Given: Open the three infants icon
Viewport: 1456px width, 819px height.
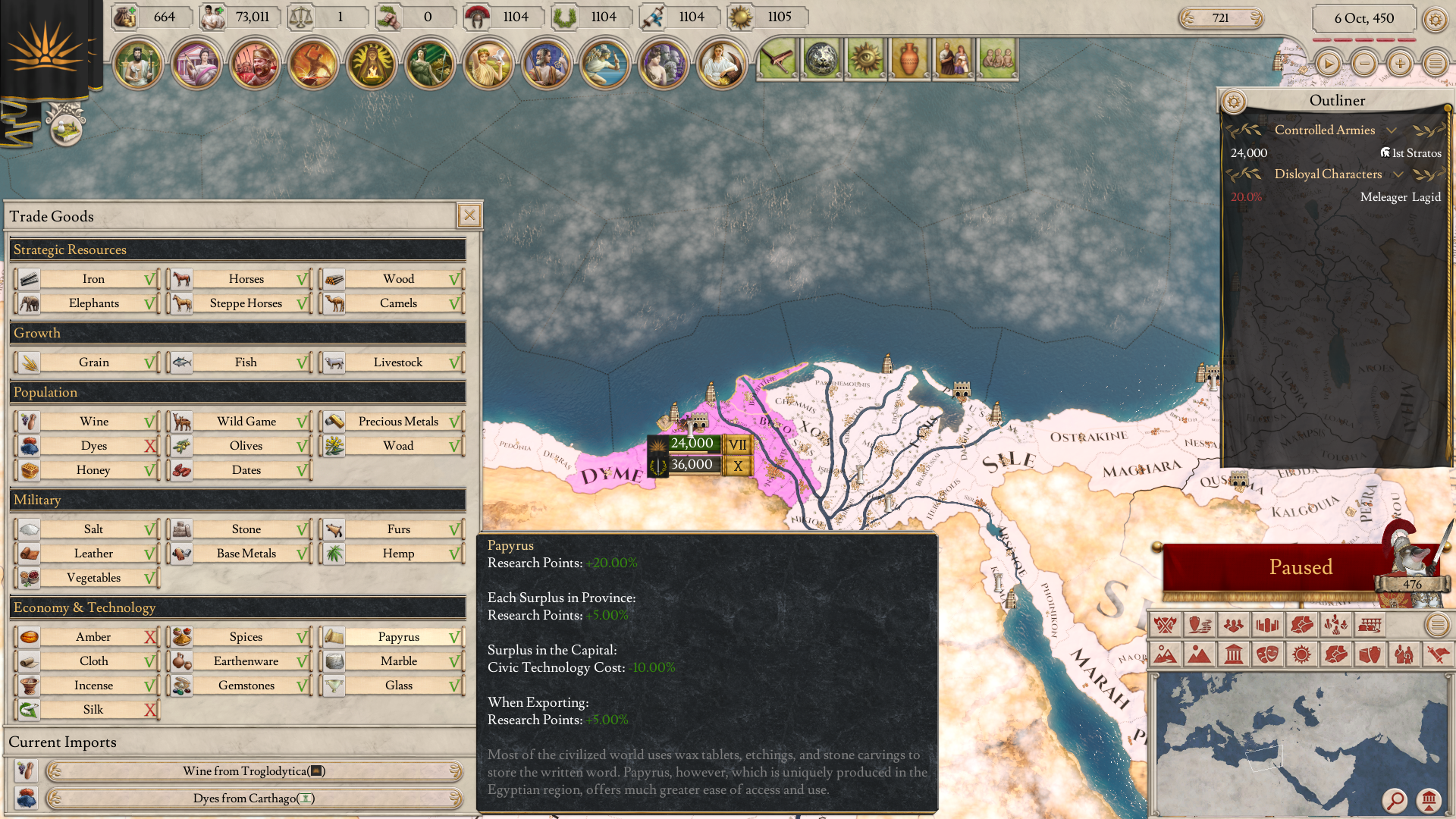Looking at the screenshot, I should point(997,58).
